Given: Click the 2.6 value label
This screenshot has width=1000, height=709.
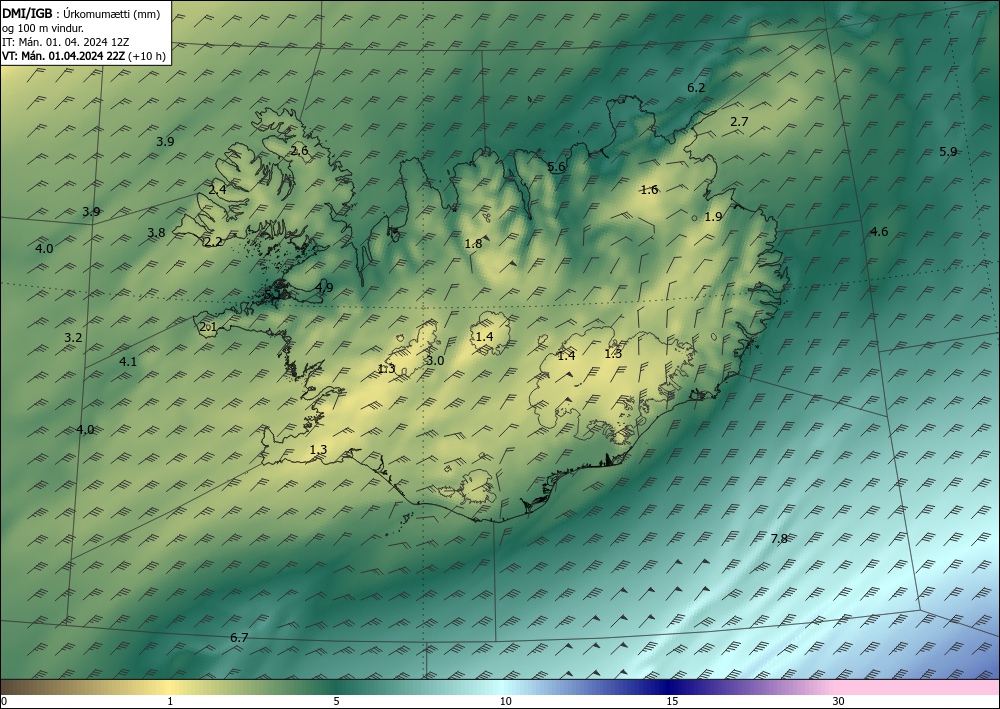Looking at the screenshot, I should click(x=299, y=151).
